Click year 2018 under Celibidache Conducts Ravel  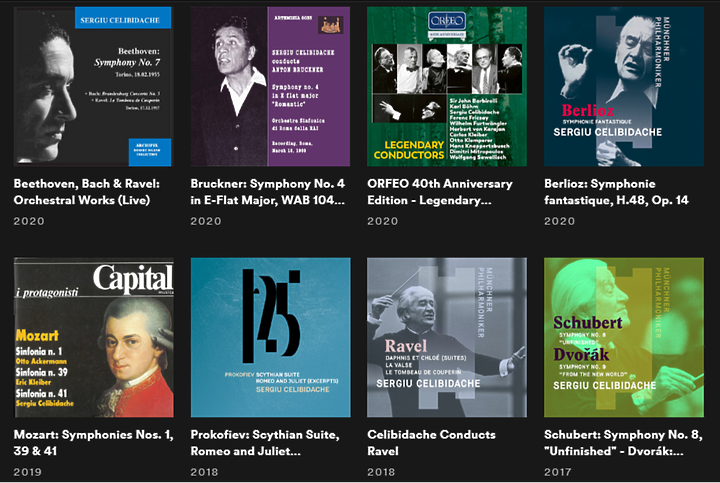point(381,472)
